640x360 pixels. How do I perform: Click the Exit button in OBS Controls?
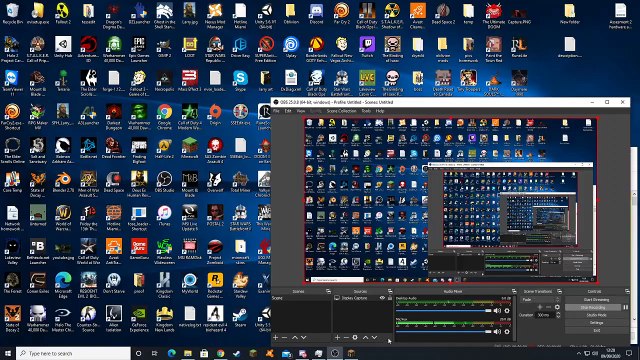(596, 331)
